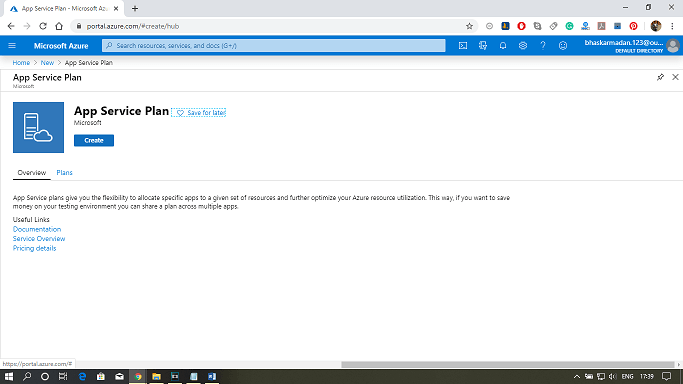This screenshot has width=683, height=384.
Task: Open Cloud Shell from the top bar
Action: click(x=463, y=45)
